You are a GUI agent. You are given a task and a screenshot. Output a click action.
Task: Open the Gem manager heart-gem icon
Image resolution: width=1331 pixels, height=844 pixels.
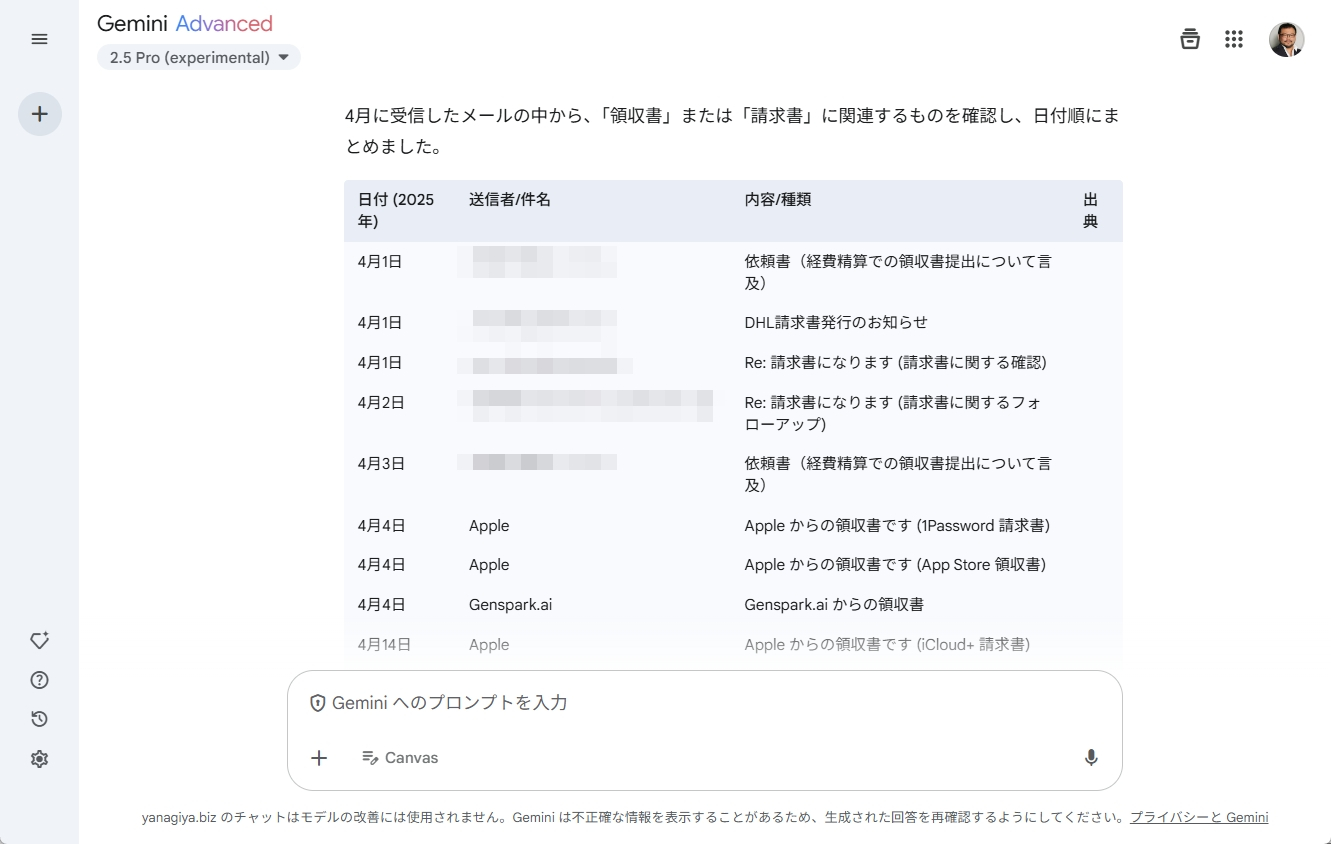point(39,640)
